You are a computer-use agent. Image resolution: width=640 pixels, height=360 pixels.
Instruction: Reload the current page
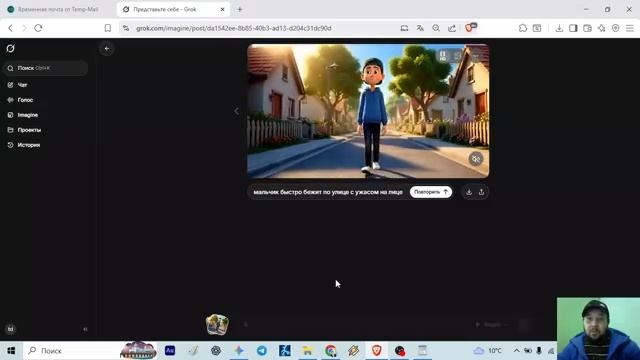[38, 28]
